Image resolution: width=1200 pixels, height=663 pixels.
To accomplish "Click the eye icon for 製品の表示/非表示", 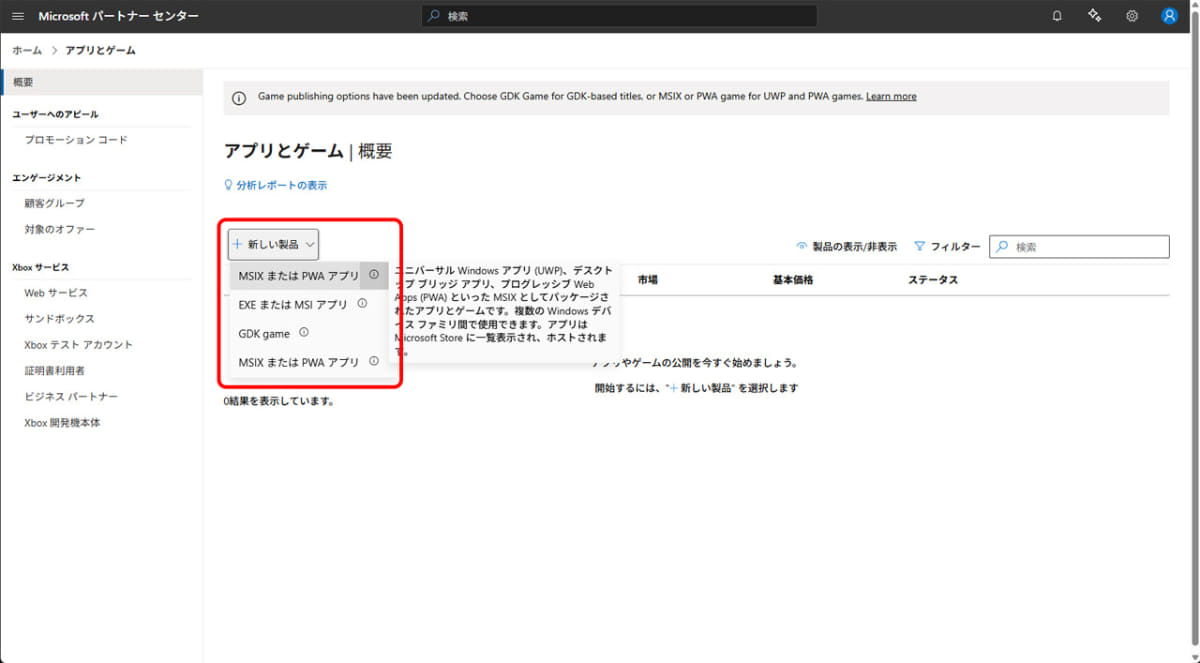I will pyautogui.click(x=801, y=246).
